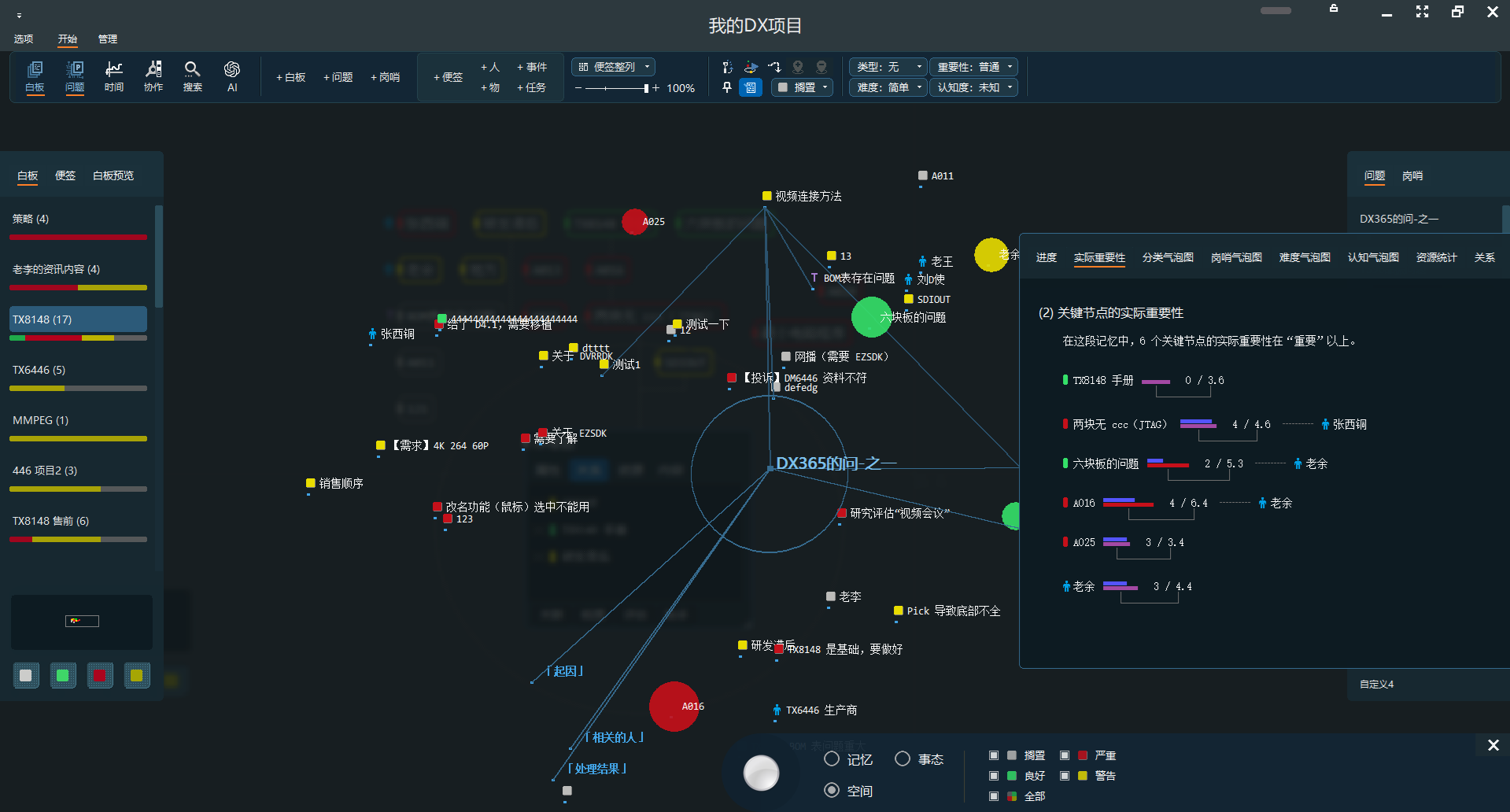
Task: Open the 重要性: 普通 dropdown
Action: pyautogui.click(x=973, y=67)
